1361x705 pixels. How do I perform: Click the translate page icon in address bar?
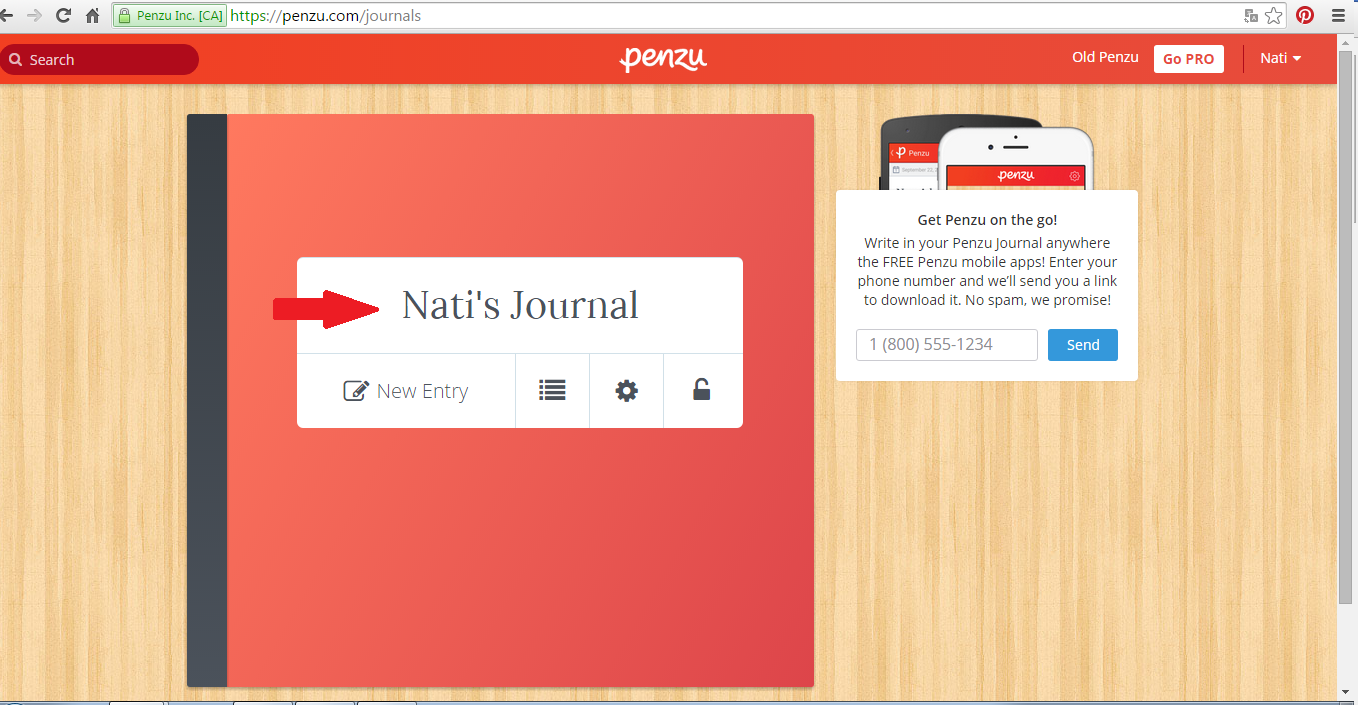click(1250, 16)
